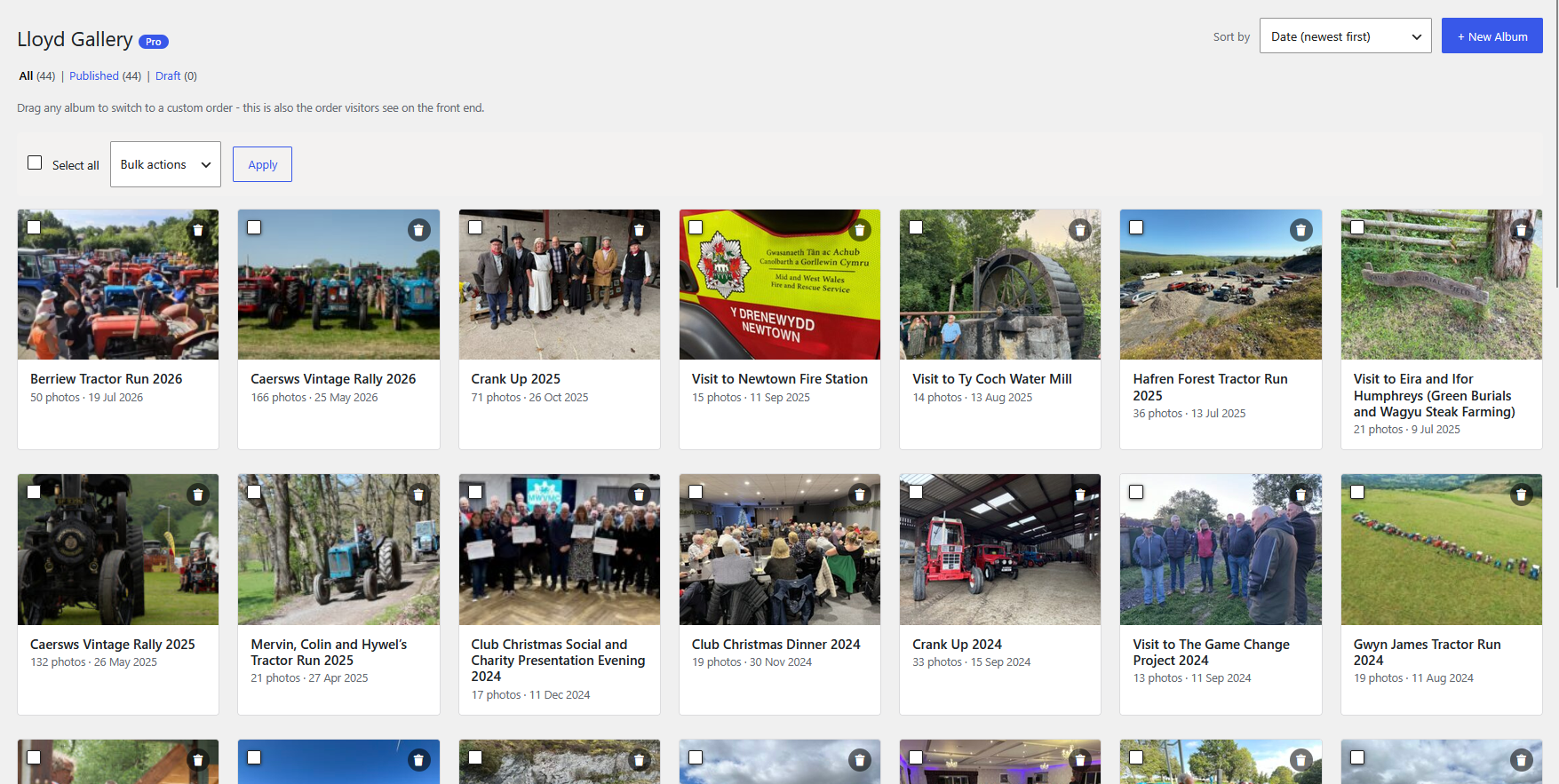The height and width of the screenshot is (784, 1559).
Task: Apply the selected bulk action
Action: click(x=262, y=164)
